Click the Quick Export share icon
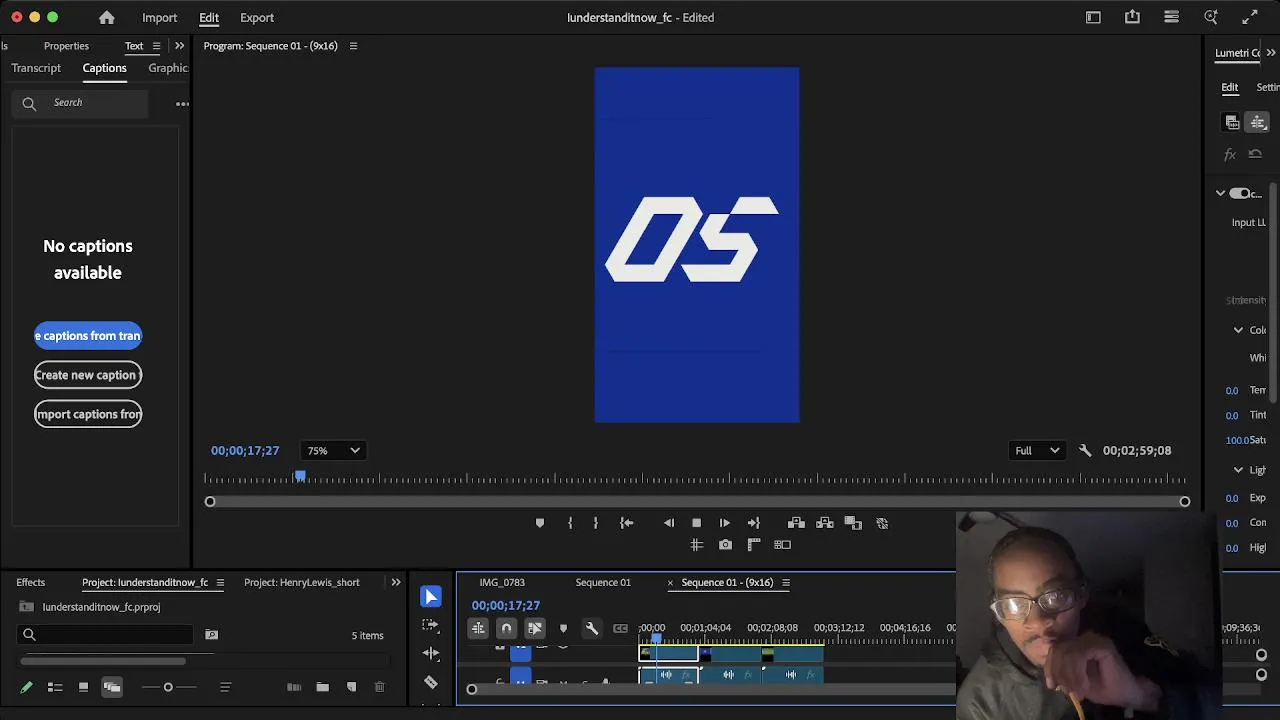The width and height of the screenshot is (1280, 720). 1132,17
